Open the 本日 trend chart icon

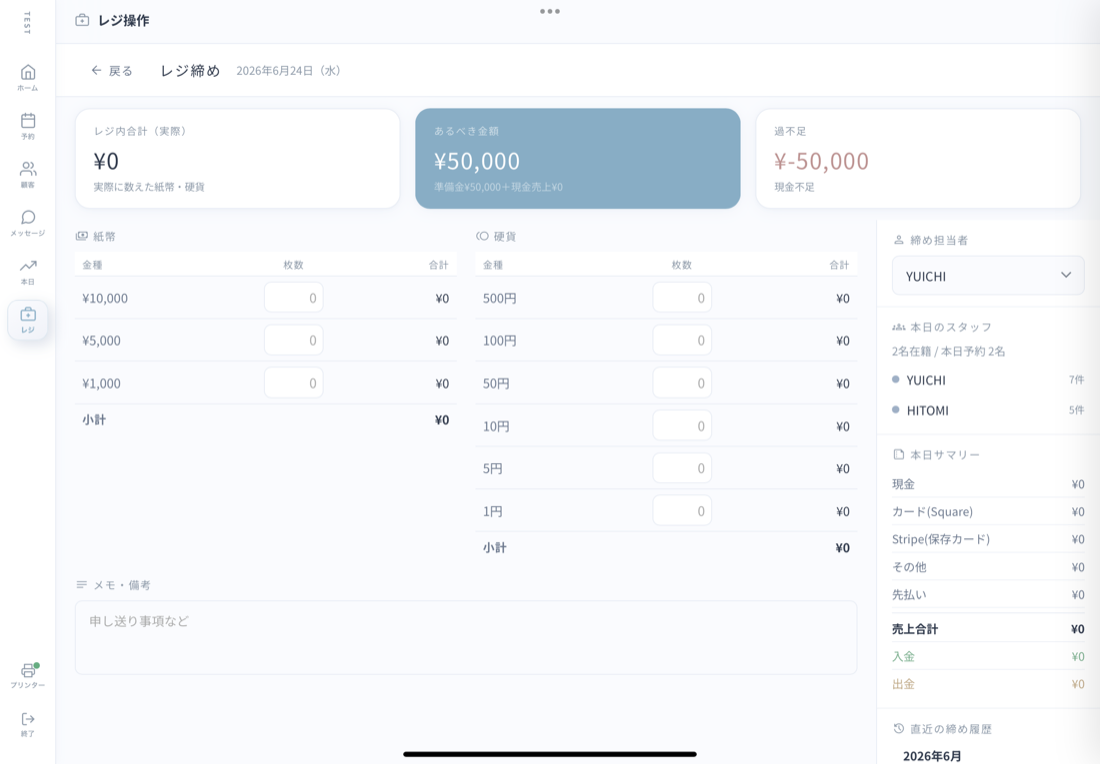(x=27, y=271)
